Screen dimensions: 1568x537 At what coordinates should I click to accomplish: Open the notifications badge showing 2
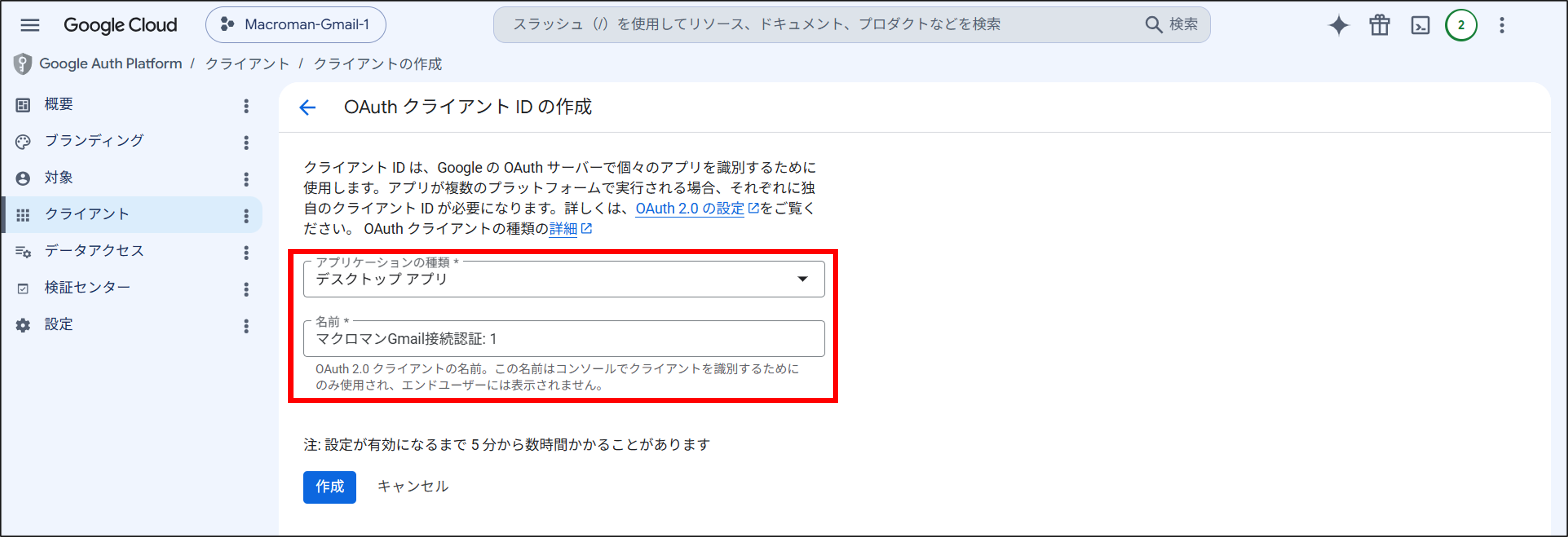pos(1461,25)
